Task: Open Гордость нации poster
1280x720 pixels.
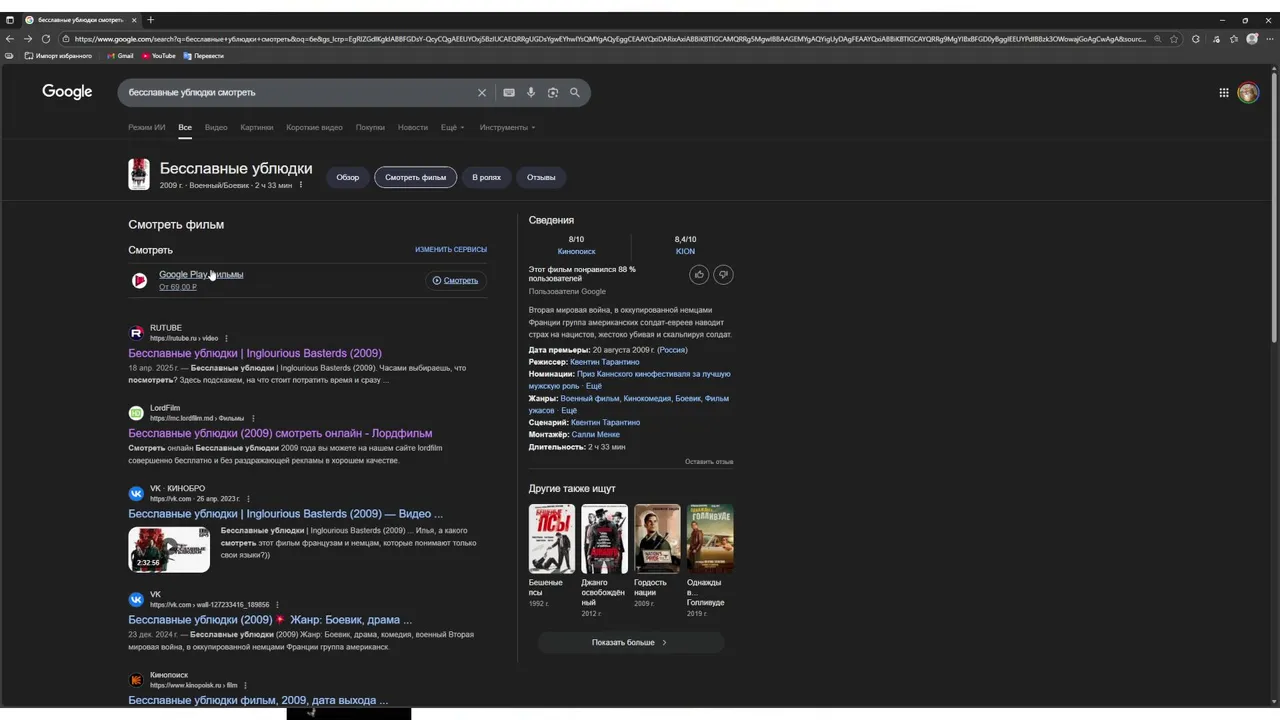Action: pos(657,539)
